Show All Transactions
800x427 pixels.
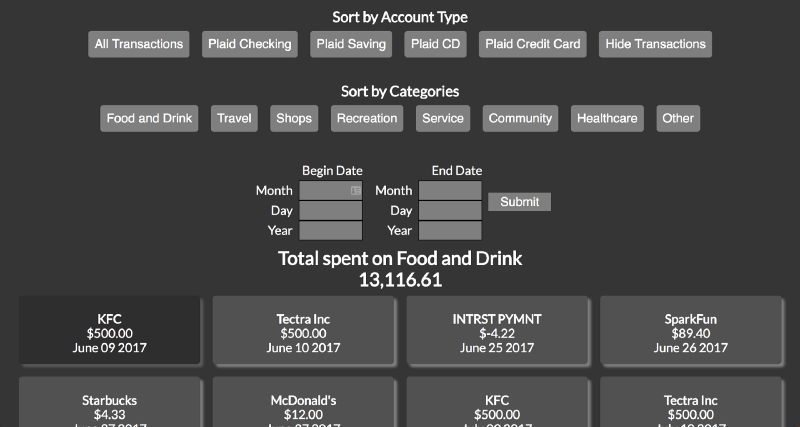[x=139, y=44]
